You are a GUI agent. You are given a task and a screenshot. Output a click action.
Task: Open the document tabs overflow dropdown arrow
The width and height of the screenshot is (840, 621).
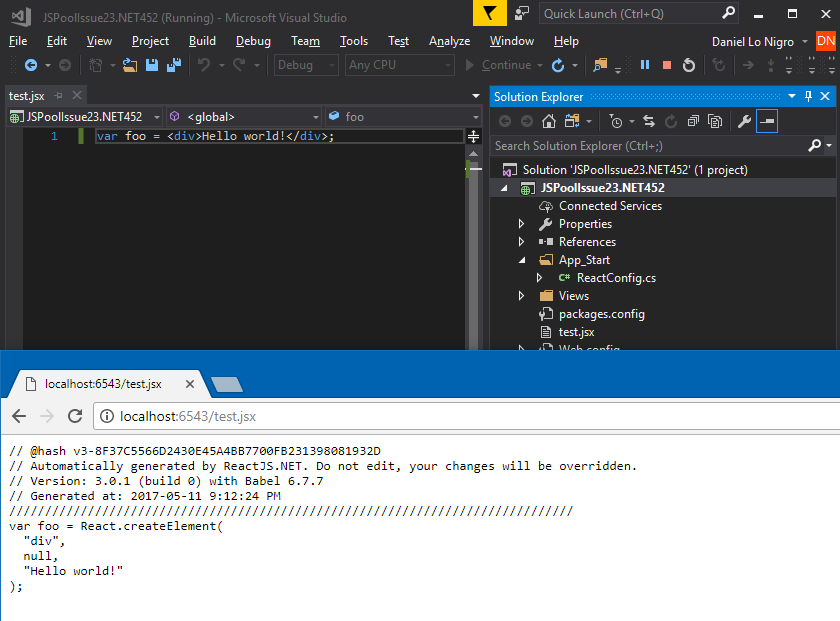476,96
